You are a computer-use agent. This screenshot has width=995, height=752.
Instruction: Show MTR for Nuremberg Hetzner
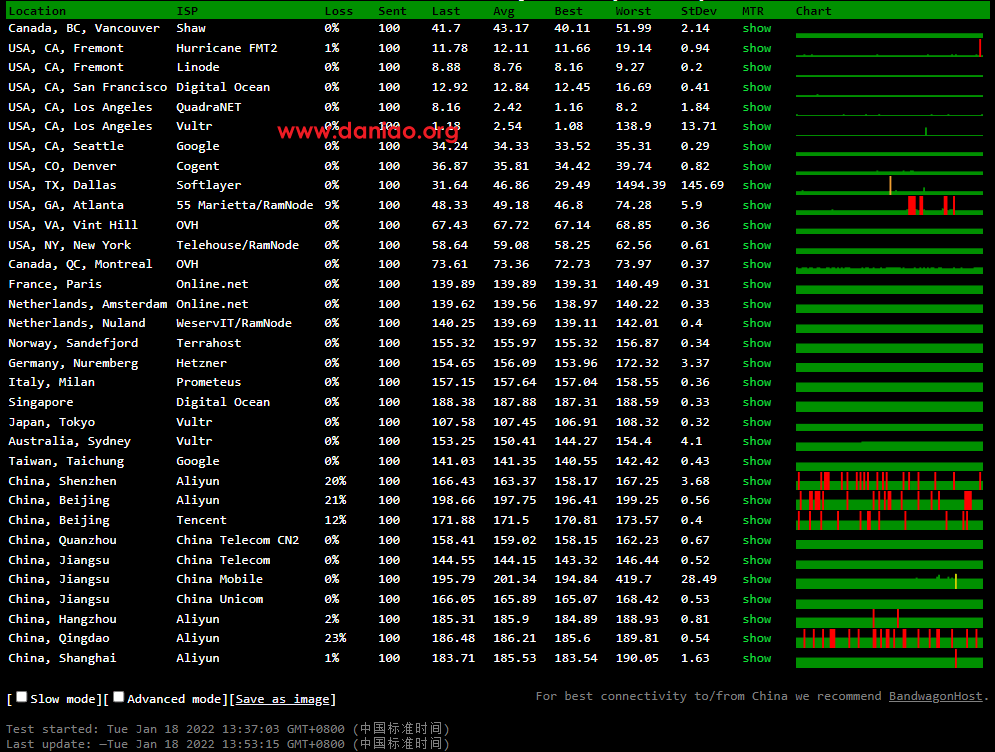point(757,363)
